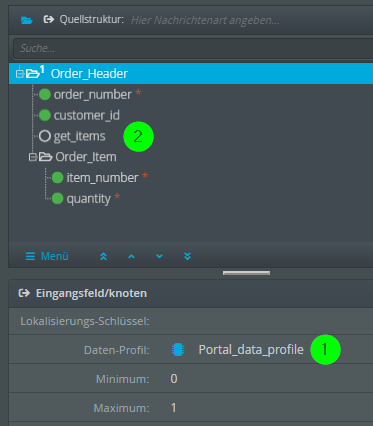Click the Daten-Profil chip icon
The height and width of the screenshot is (426, 373).
pyautogui.click(x=178, y=350)
